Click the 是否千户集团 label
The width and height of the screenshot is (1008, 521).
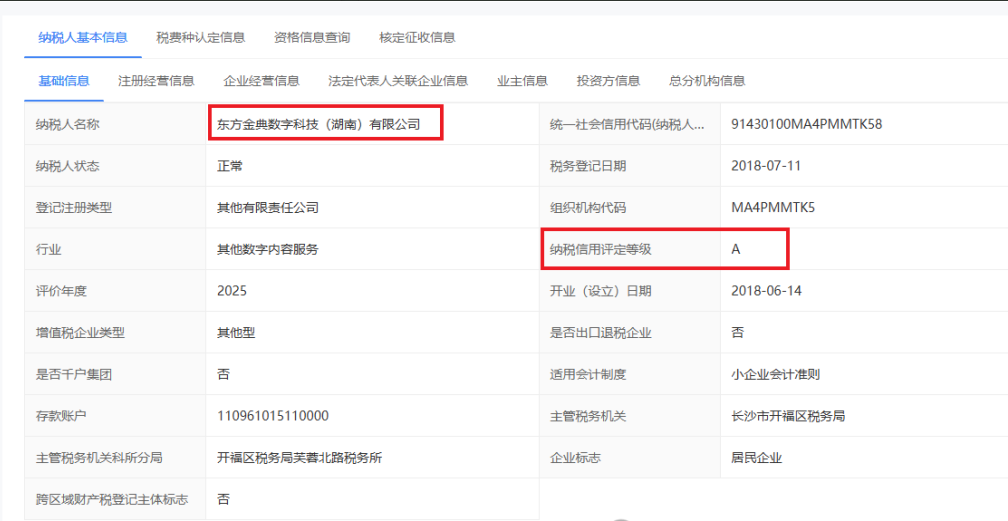(74, 374)
